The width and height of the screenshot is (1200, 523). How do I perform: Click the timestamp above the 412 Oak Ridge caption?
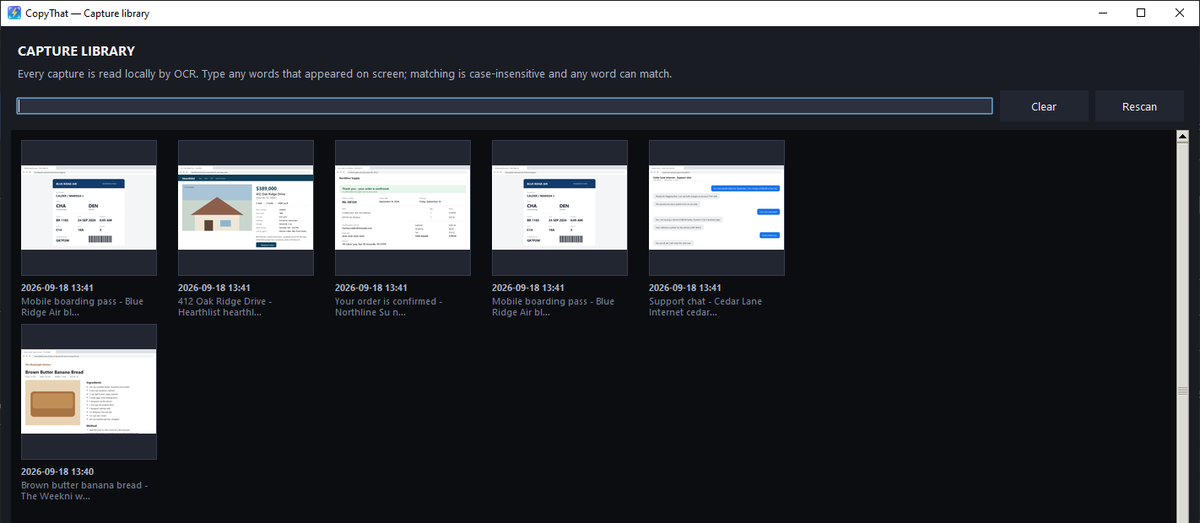[215, 287]
